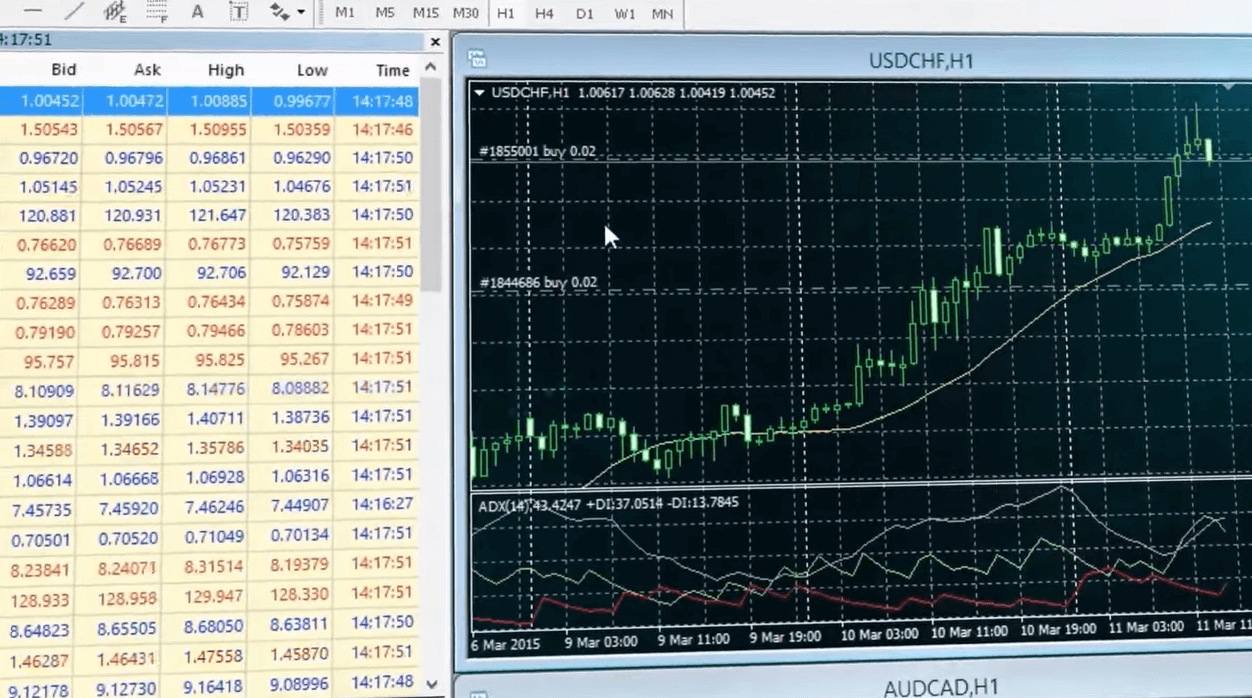The height and width of the screenshot is (698, 1252).
Task: Switch to the MN monthly timeframe
Action: [x=662, y=14]
